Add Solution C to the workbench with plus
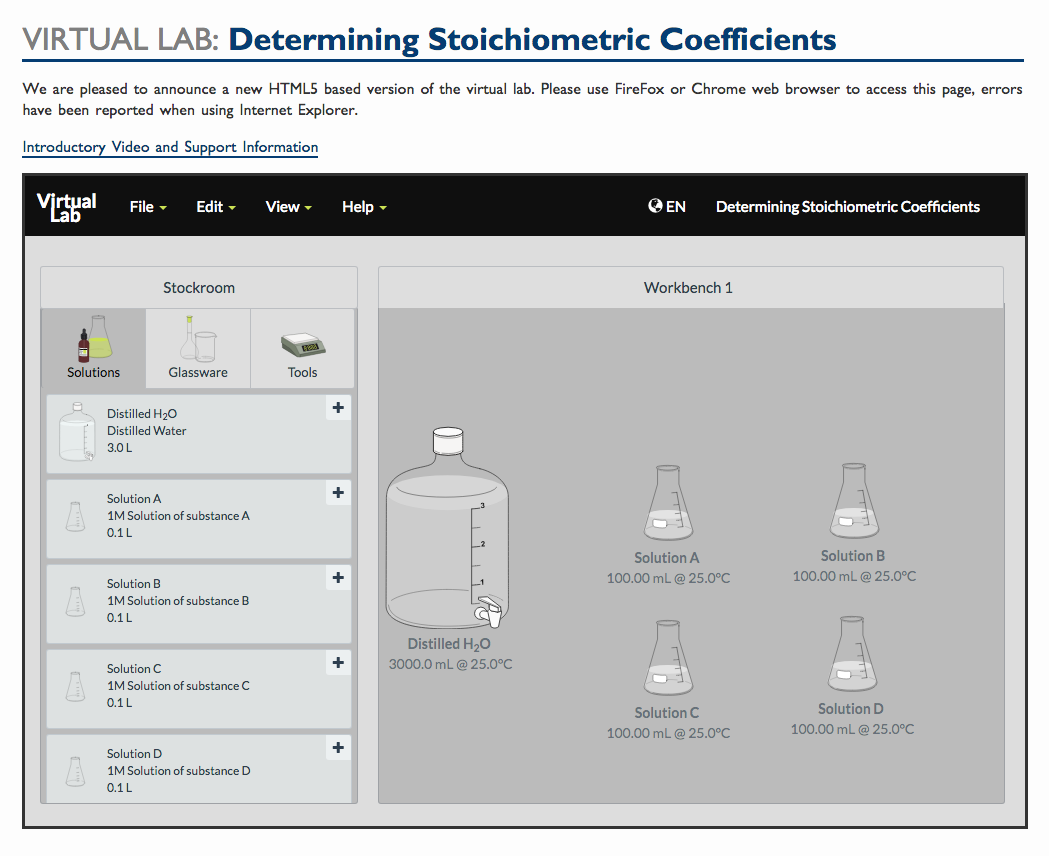Screen dimensions: 1049x856 point(337,662)
